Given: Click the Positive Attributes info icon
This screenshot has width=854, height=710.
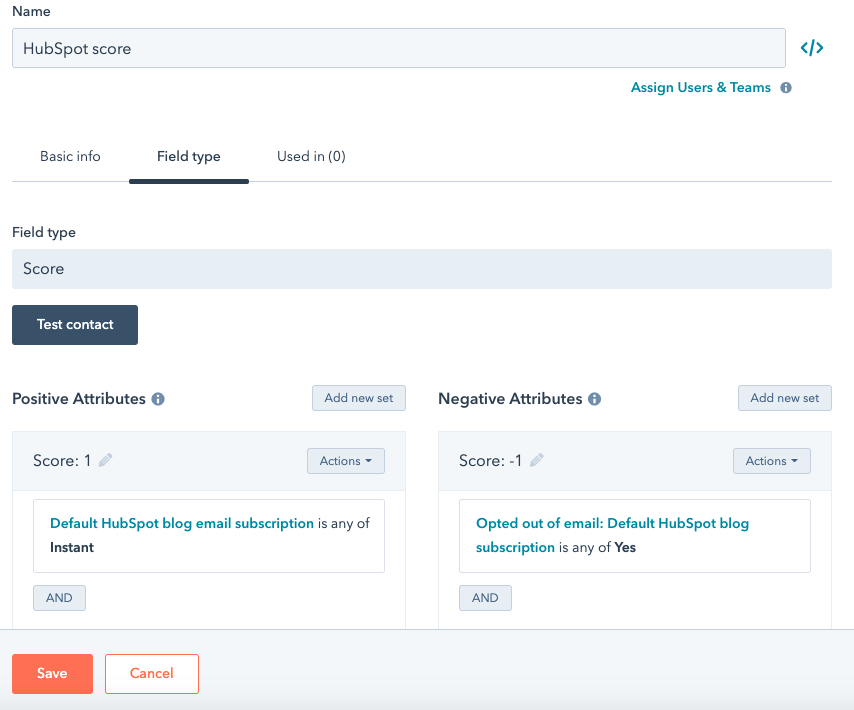Looking at the screenshot, I should pyautogui.click(x=158, y=399).
